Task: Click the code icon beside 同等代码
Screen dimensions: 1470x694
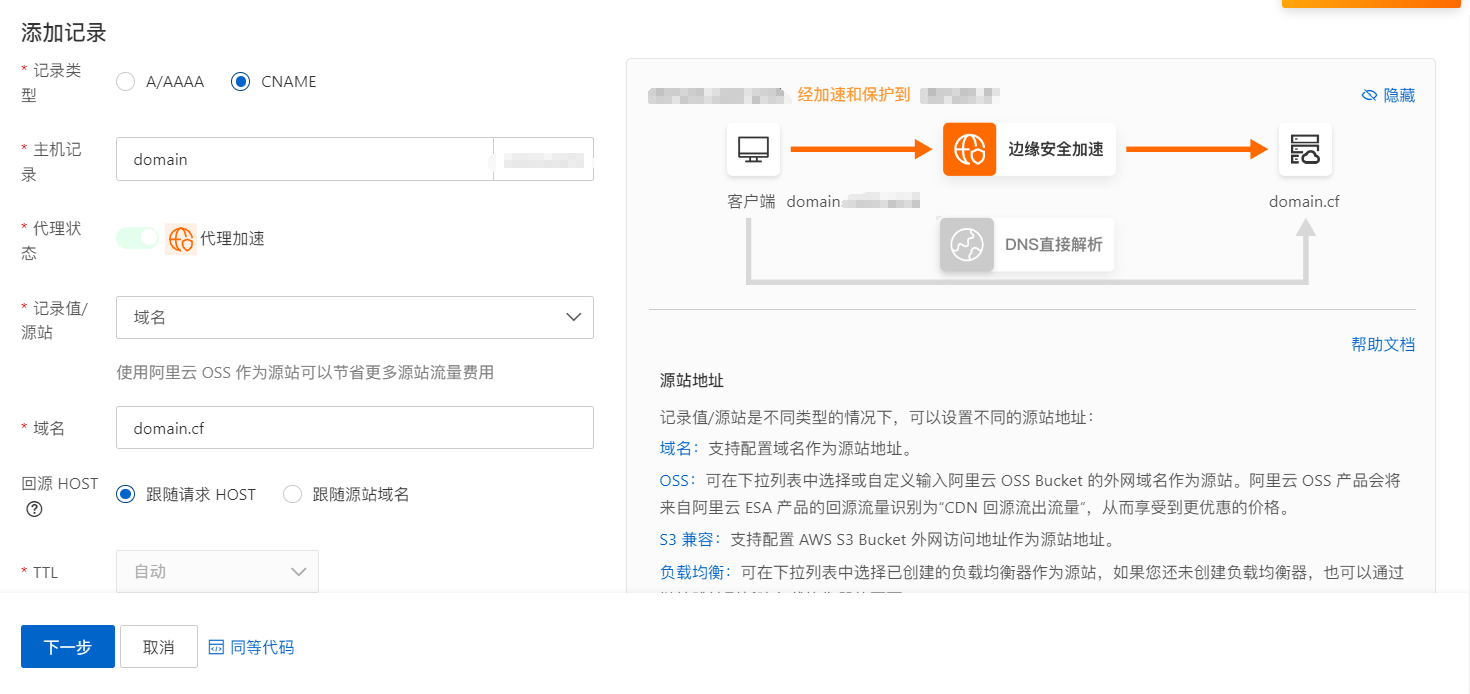Action: [x=215, y=646]
